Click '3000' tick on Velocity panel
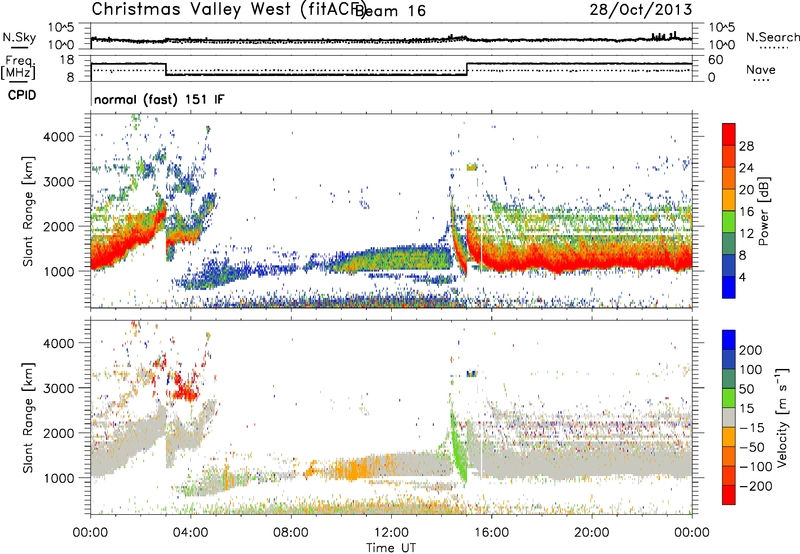 pyautogui.click(x=59, y=388)
